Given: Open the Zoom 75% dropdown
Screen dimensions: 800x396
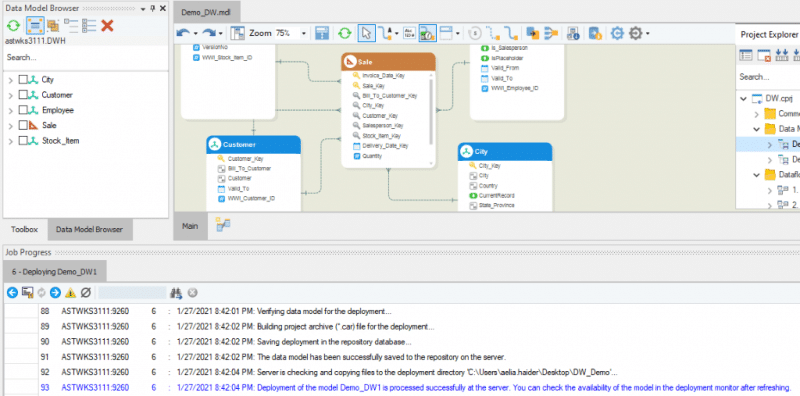Looking at the screenshot, I should (x=304, y=34).
